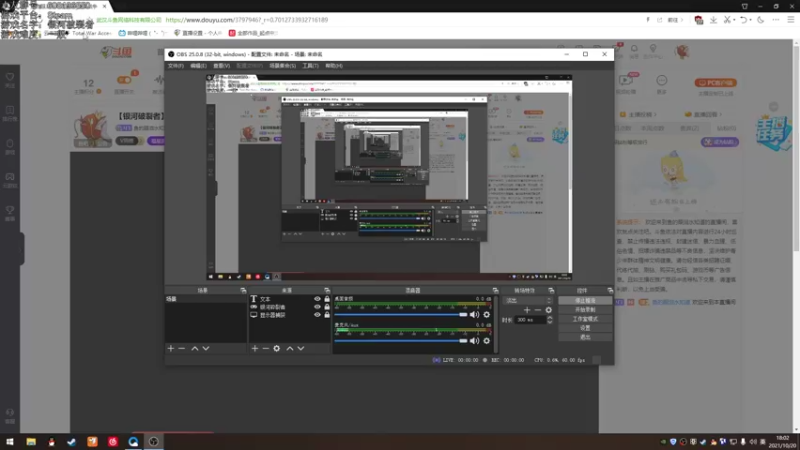This screenshot has width=800, height=450.
Task: Toggle lock on display capture source
Action: point(327,315)
